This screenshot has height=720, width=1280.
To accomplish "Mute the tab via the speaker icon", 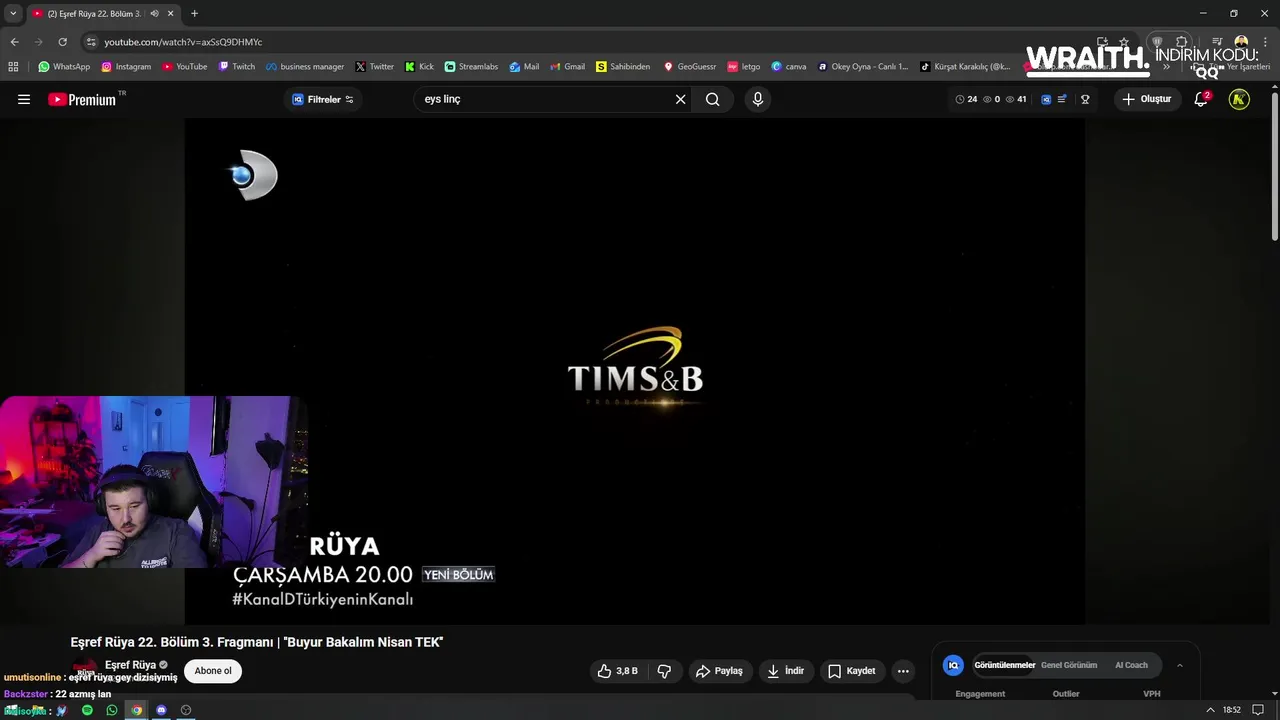I will tap(154, 14).
